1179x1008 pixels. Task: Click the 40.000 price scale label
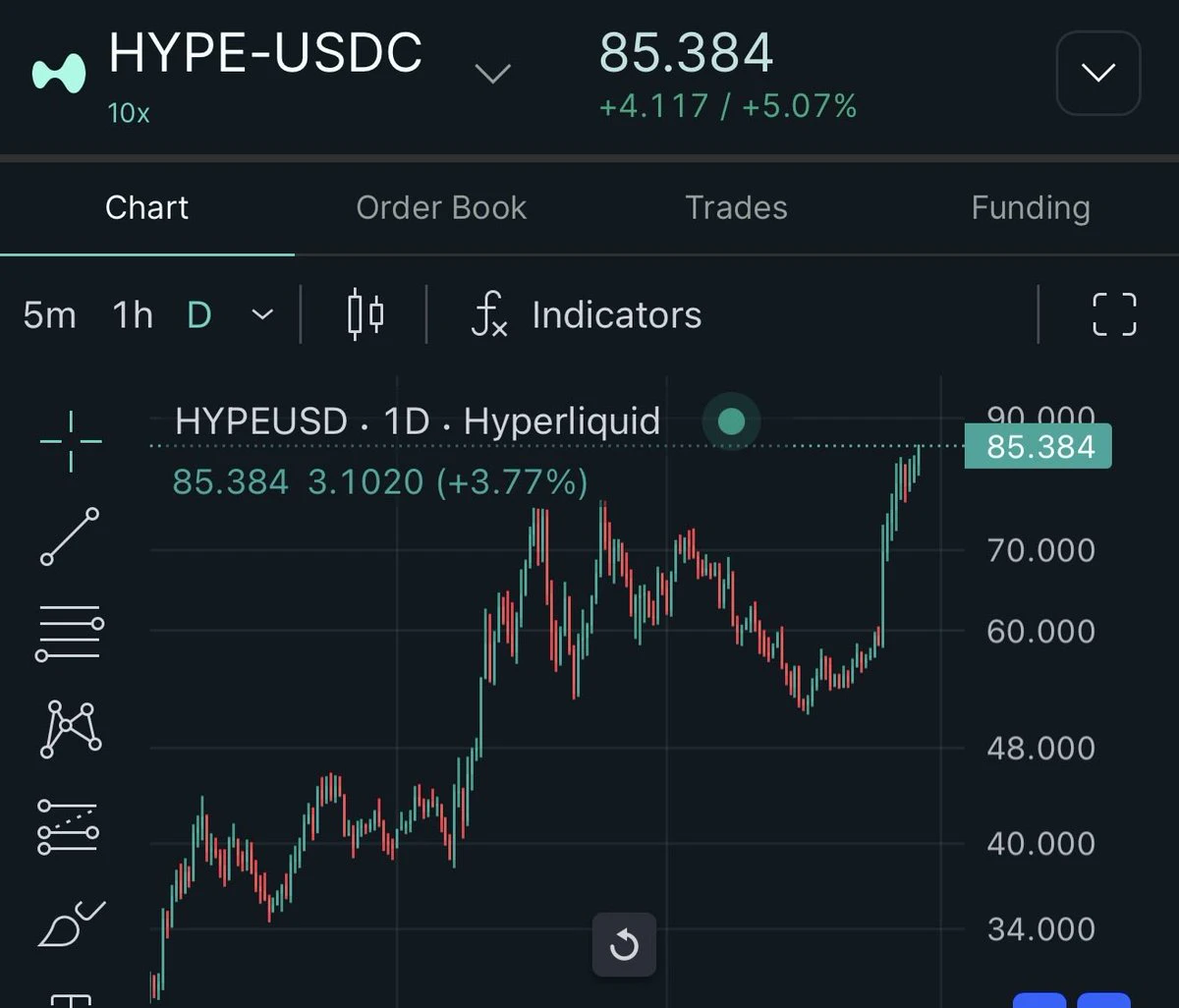[x=1040, y=843]
